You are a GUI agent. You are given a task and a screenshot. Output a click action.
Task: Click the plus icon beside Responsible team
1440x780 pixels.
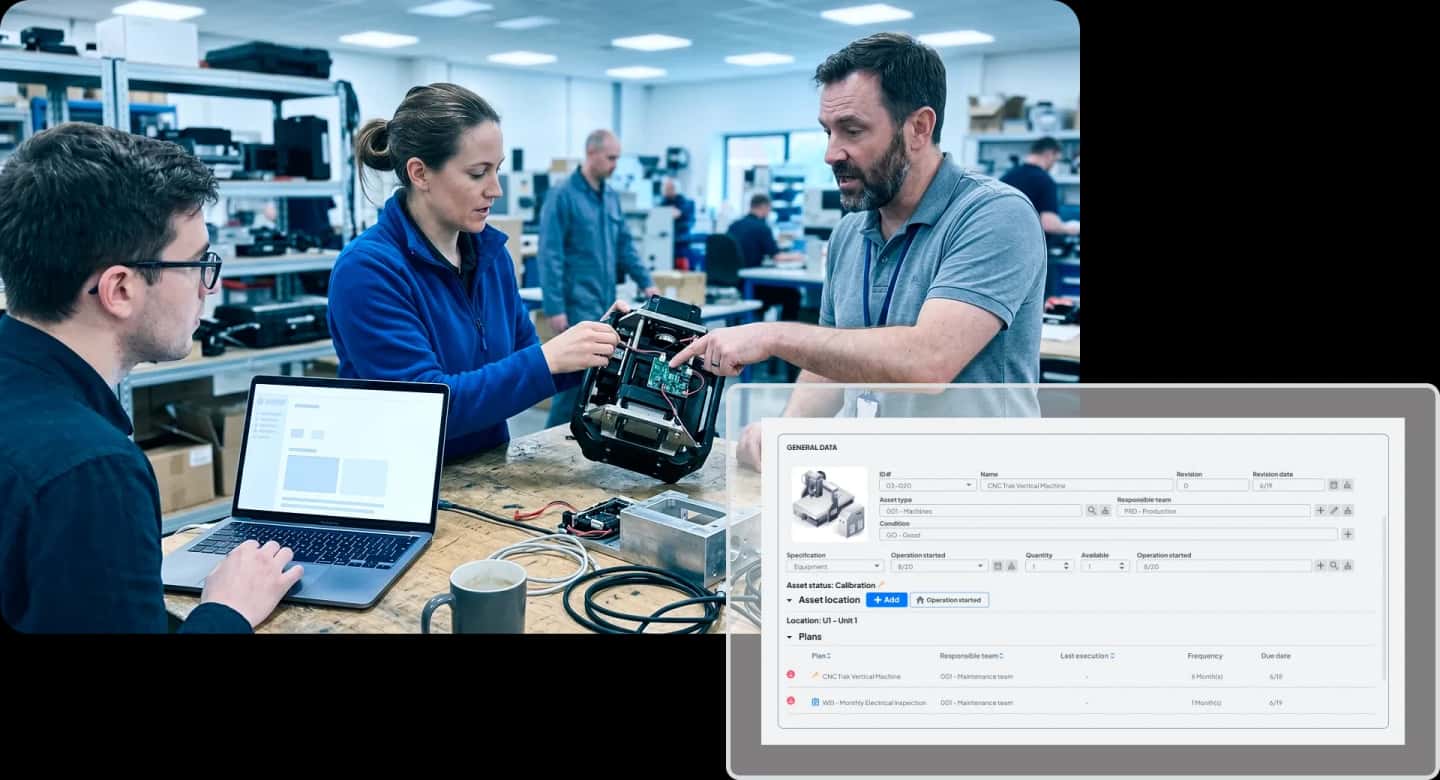(1320, 511)
